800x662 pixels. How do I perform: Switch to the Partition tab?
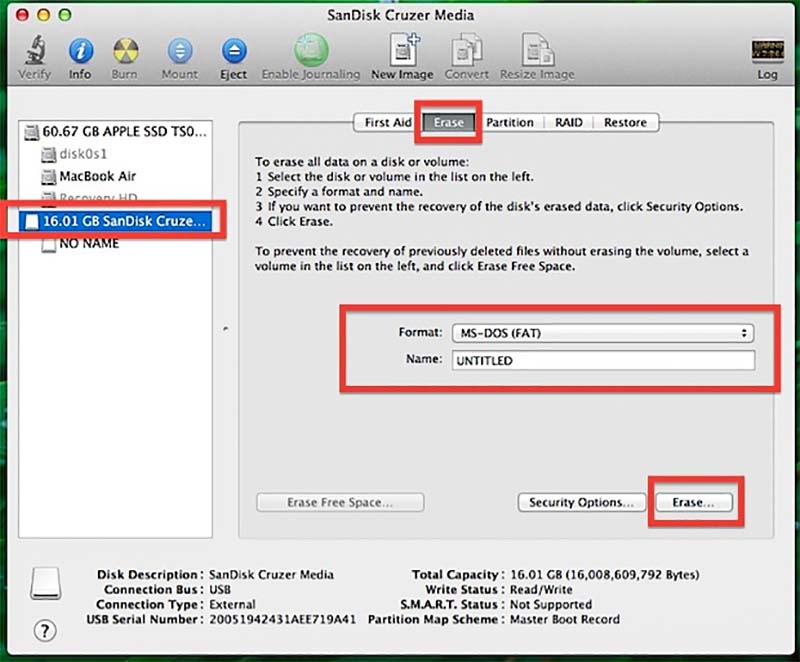510,122
